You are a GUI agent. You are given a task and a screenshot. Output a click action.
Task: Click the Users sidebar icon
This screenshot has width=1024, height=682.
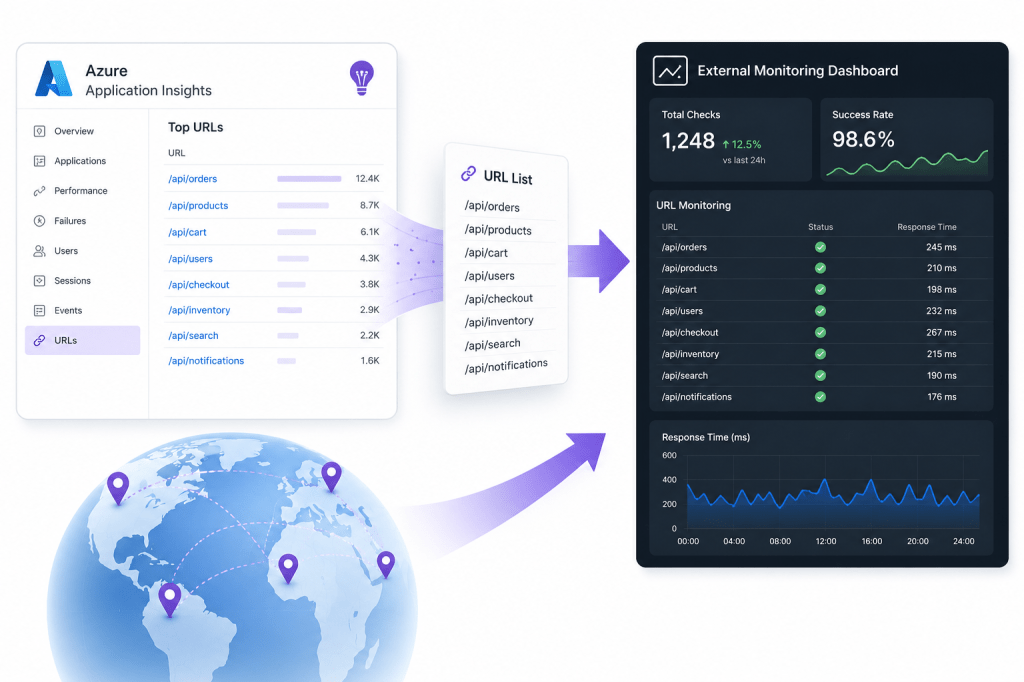pos(39,251)
